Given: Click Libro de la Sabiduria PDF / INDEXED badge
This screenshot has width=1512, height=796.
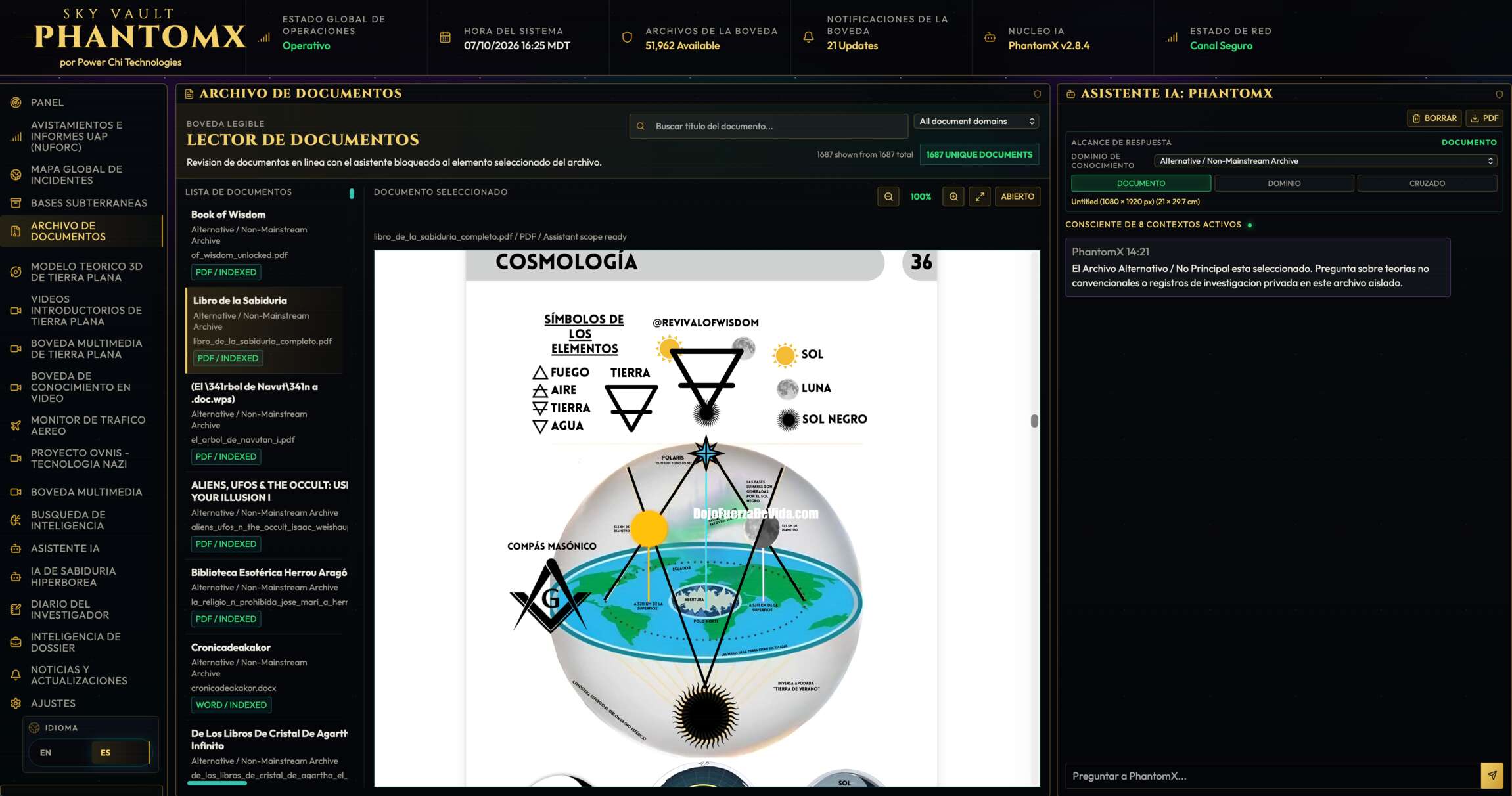Looking at the screenshot, I should tap(228, 358).
